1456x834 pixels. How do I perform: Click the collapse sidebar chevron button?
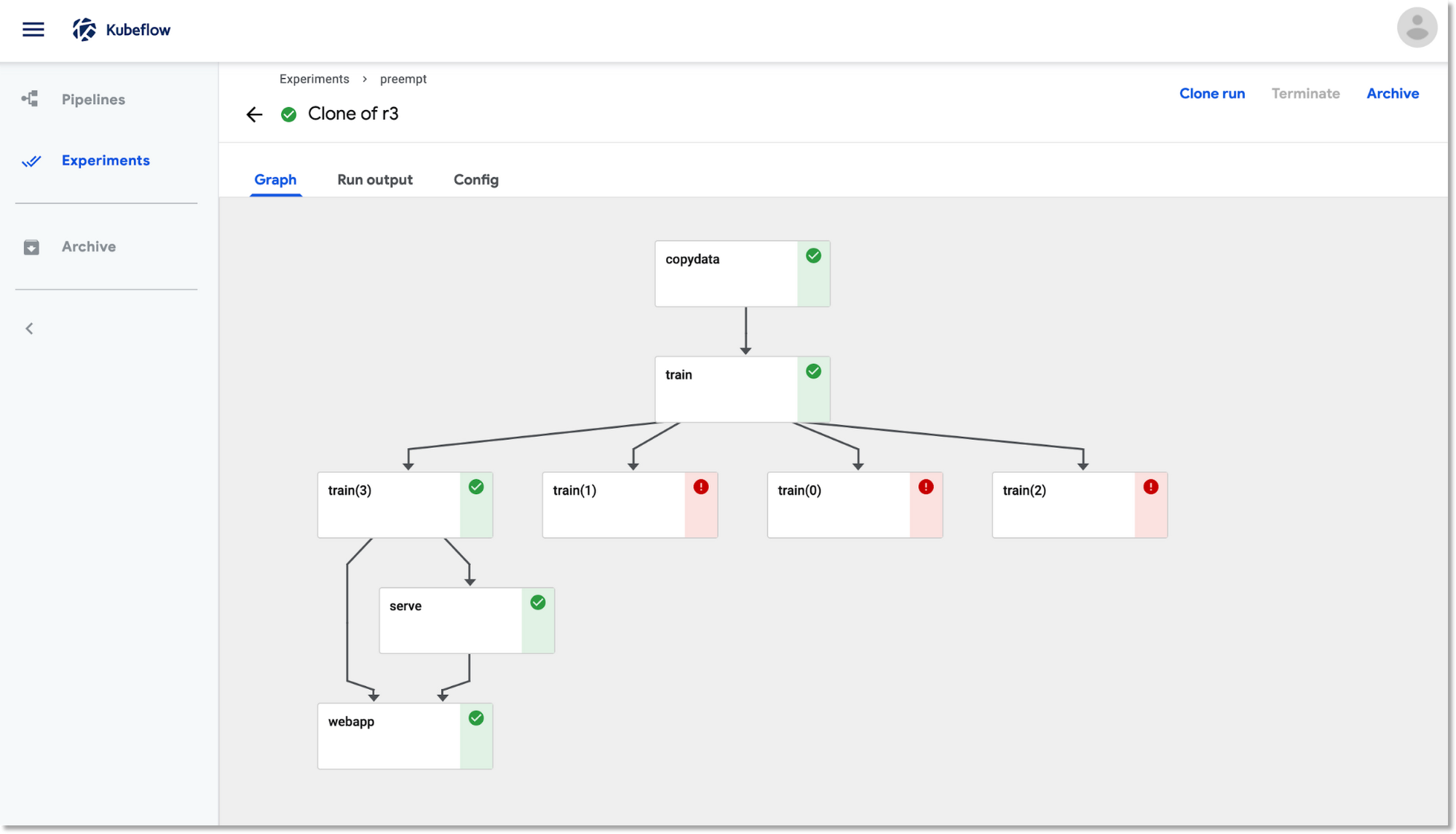click(28, 328)
